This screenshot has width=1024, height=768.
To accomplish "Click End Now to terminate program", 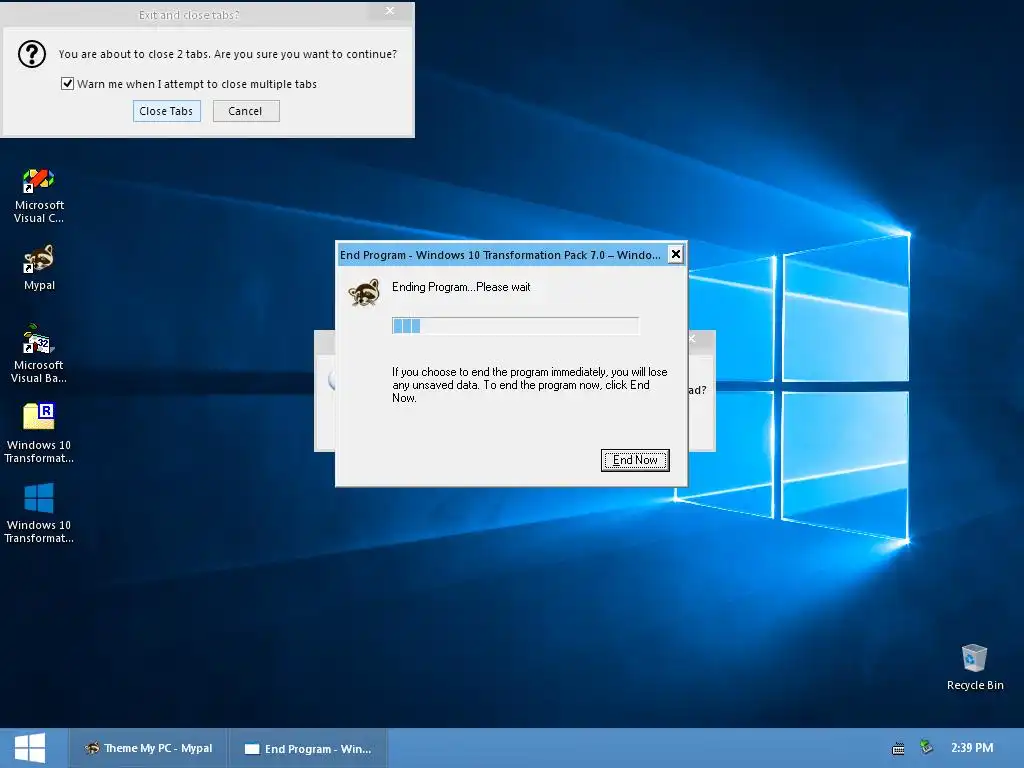I will click(635, 460).
